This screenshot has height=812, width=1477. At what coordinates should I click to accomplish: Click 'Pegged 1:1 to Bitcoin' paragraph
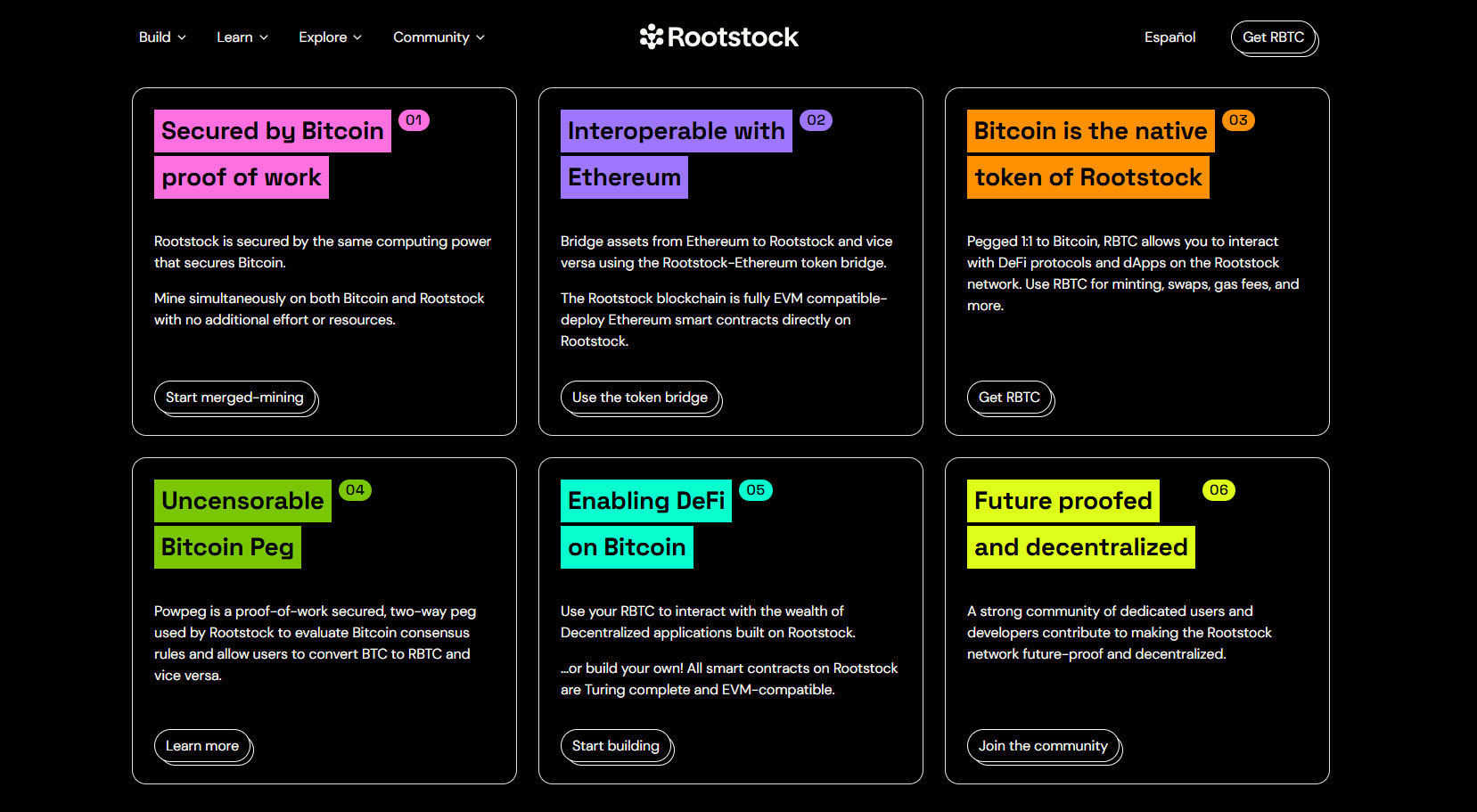1133,274
